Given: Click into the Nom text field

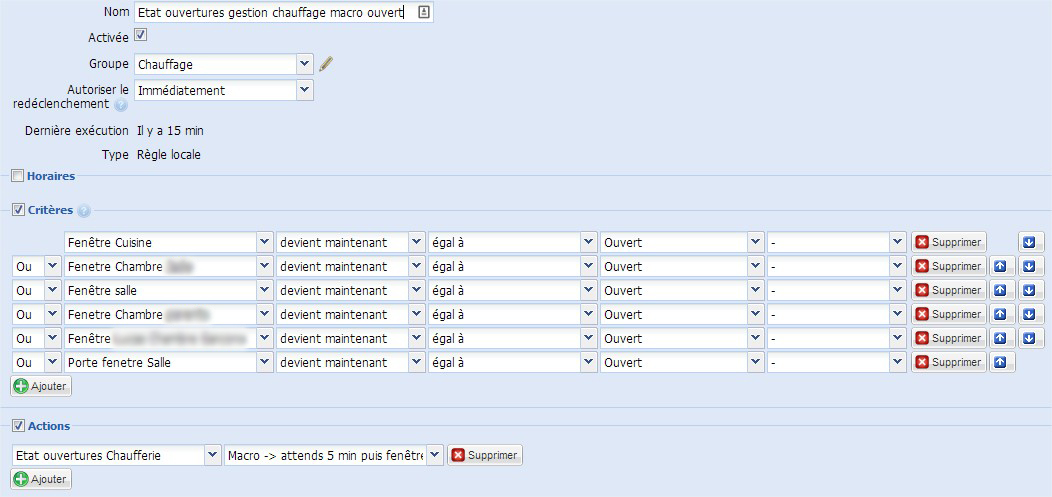Looking at the screenshot, I should (x=270, y=13).
